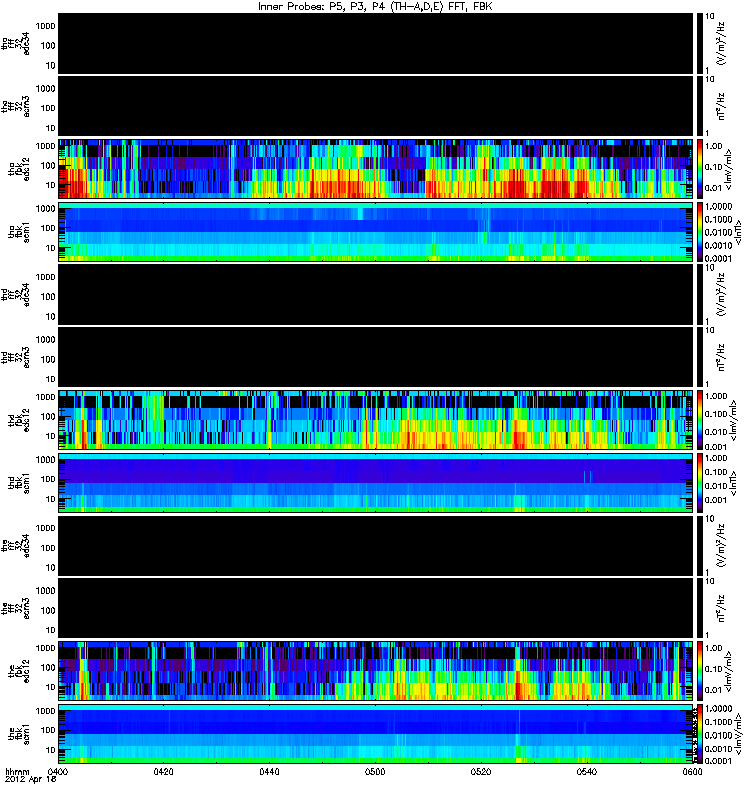Click the 0.010 value on thd fbk scm1 color scale
The width and height of the screenshot is (750, 800).
pyautogui.click(x=716, y=486)
